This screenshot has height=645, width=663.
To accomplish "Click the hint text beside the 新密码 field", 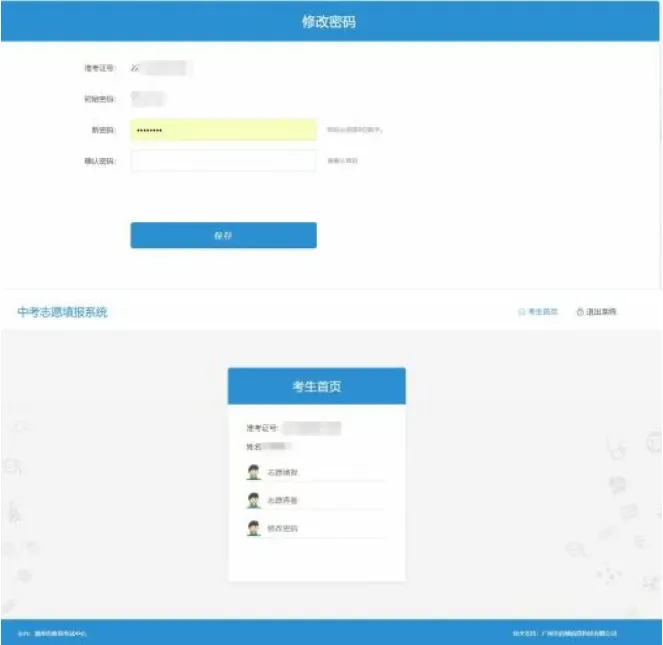I will [x=355, y=130].
